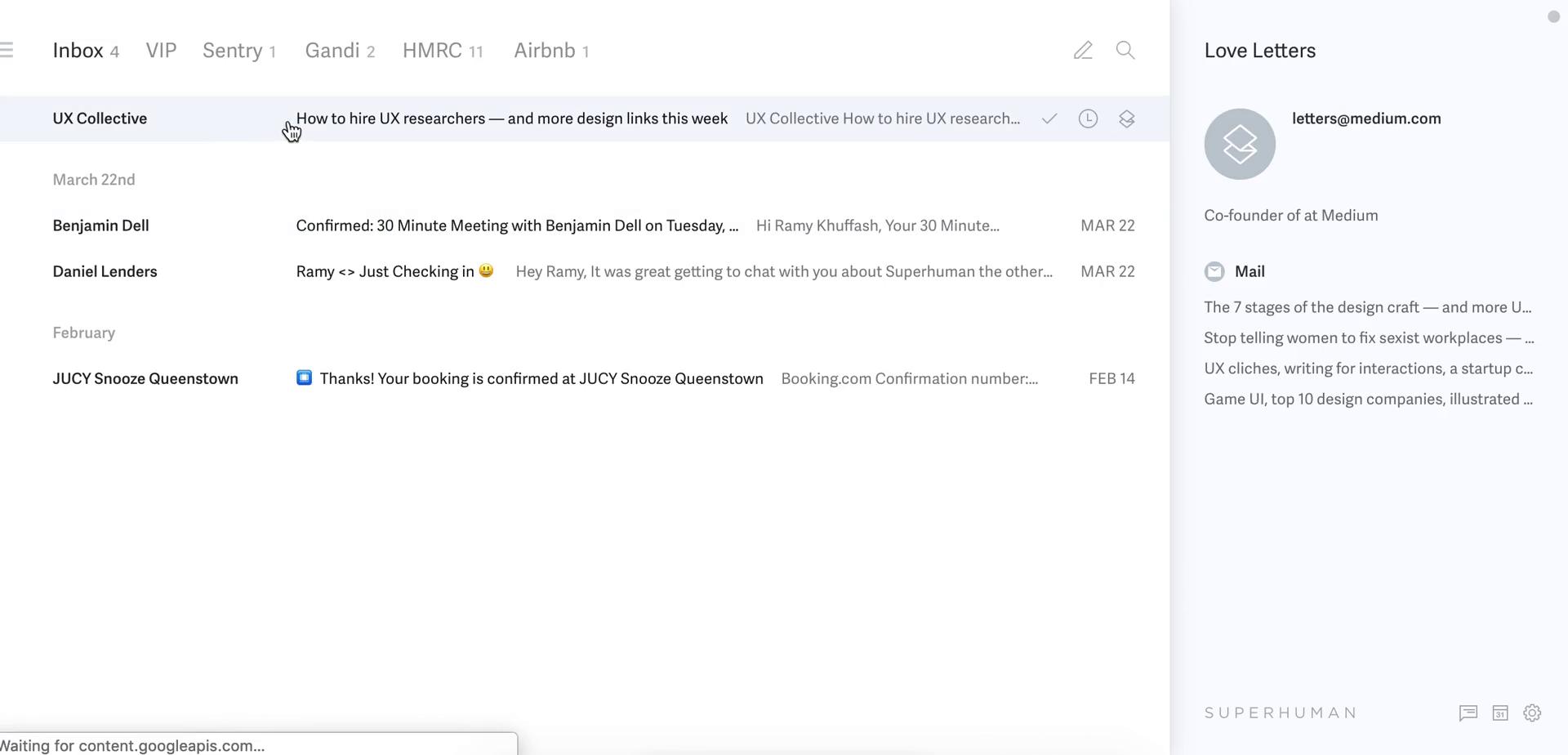Viewport: 1568px width, 755px height.
Task: Open Daniel Lenders 'Just Checking in' email
Action: [x=585, y=271]
